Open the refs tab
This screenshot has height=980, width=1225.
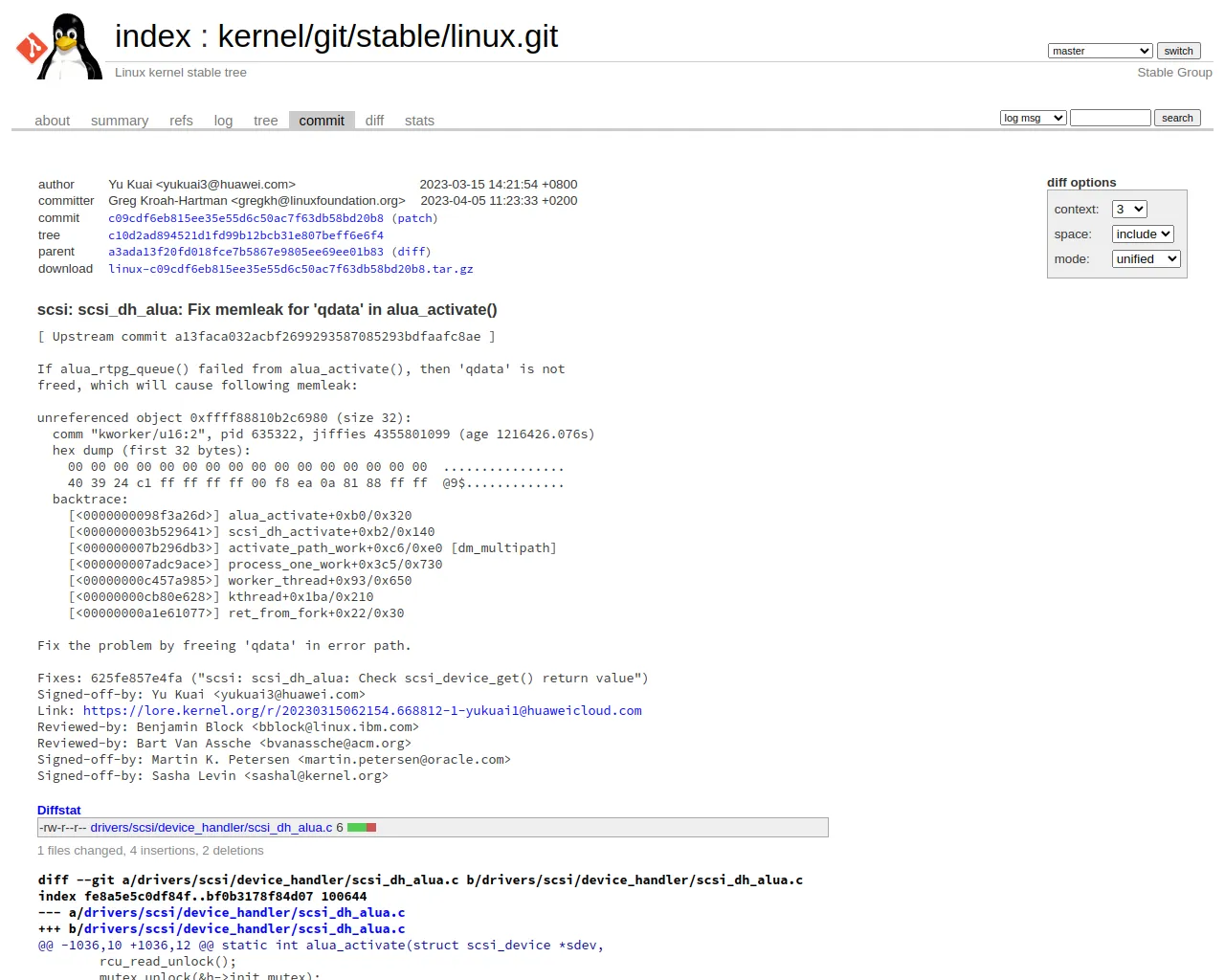(181, 121)
